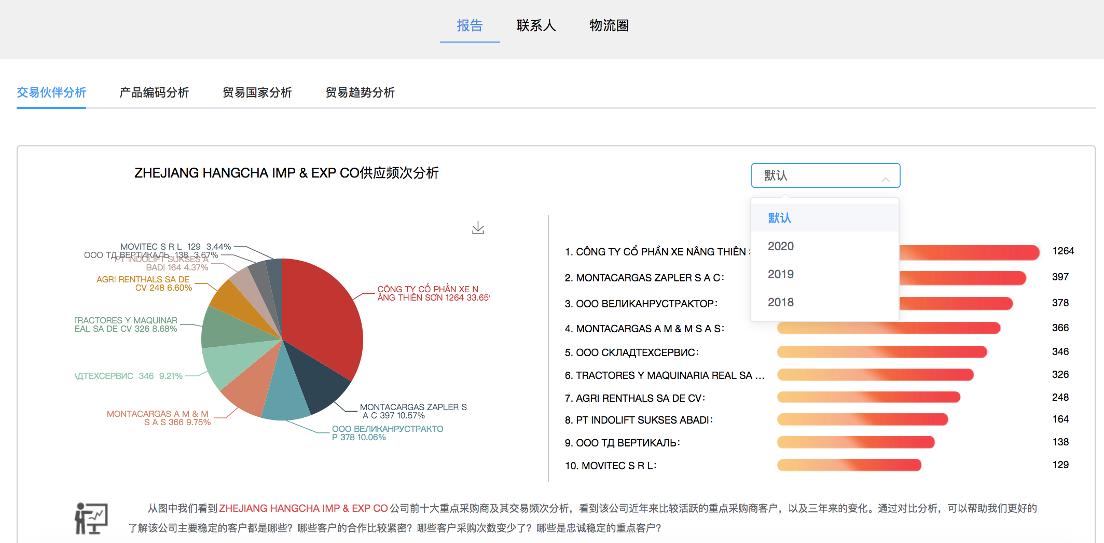1104x543 pixels.
Task: Click ranking label 5. ООО СКЛАДТЕХСЕРВИС
Action: pyautogui.click(x=634, y=352)
